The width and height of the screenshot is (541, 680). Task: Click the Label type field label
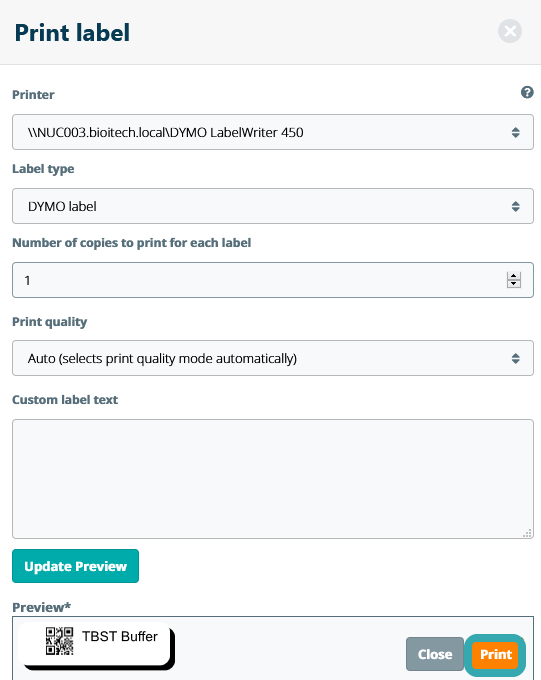(x=43, y=169)
